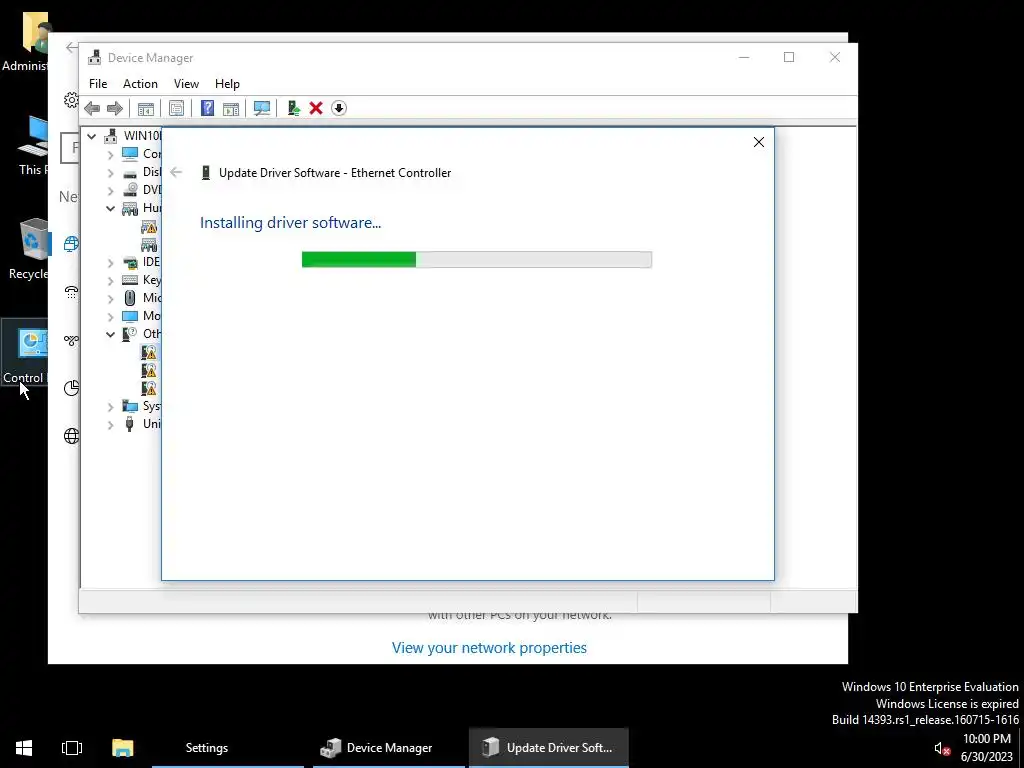This screenshot has width=1024, height=768.
Task: Select the Universal Serial Bus controllers icon
Action: point(130,424)
